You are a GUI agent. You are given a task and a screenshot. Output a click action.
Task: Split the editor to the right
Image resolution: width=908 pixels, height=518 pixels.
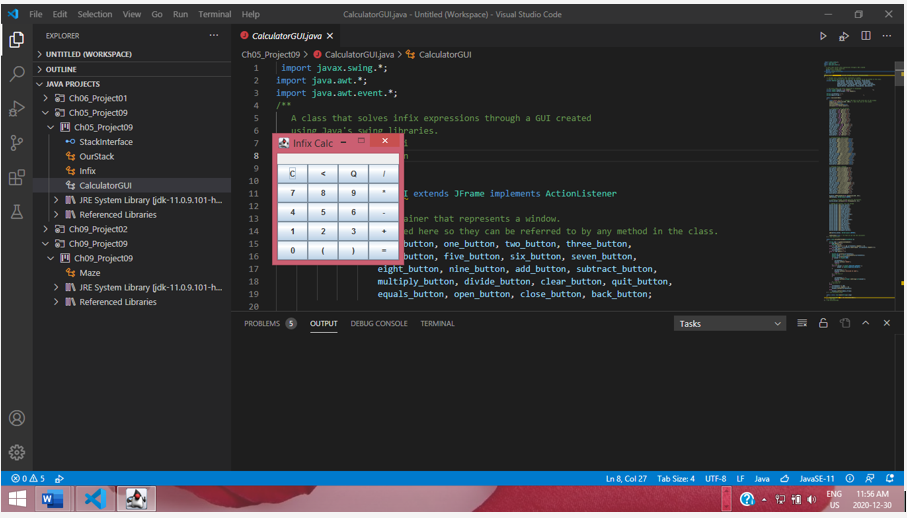tap(866, 36)
